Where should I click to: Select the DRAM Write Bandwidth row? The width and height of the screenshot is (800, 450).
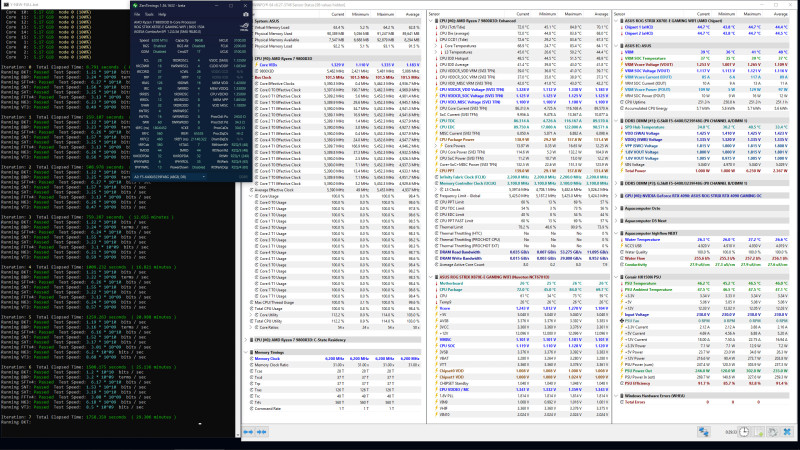pos(519,258)
